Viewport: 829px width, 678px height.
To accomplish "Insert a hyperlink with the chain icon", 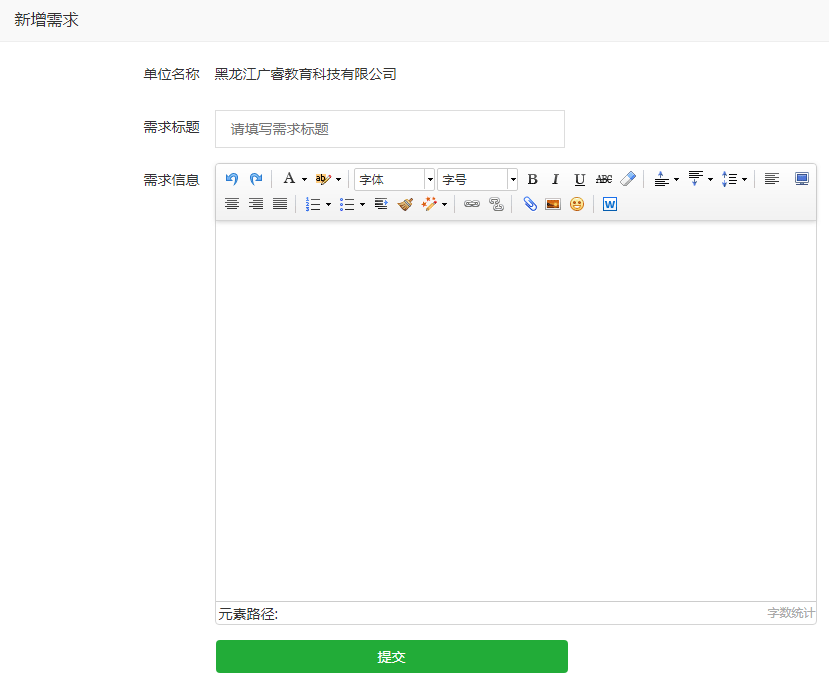I will pos(472,204).
